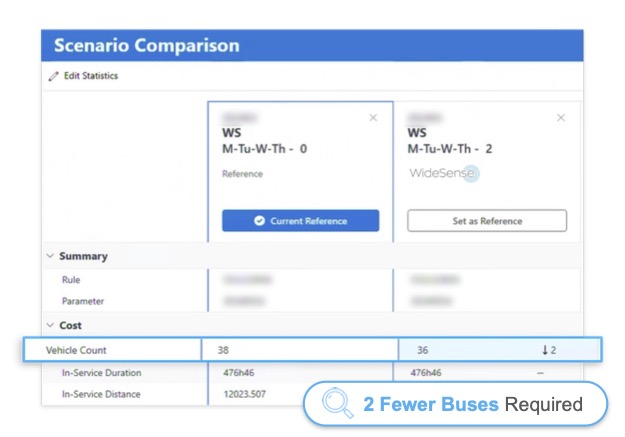
Task: Remove the M-Tu-W-Th - 2 scenario column
Action: 560,118
